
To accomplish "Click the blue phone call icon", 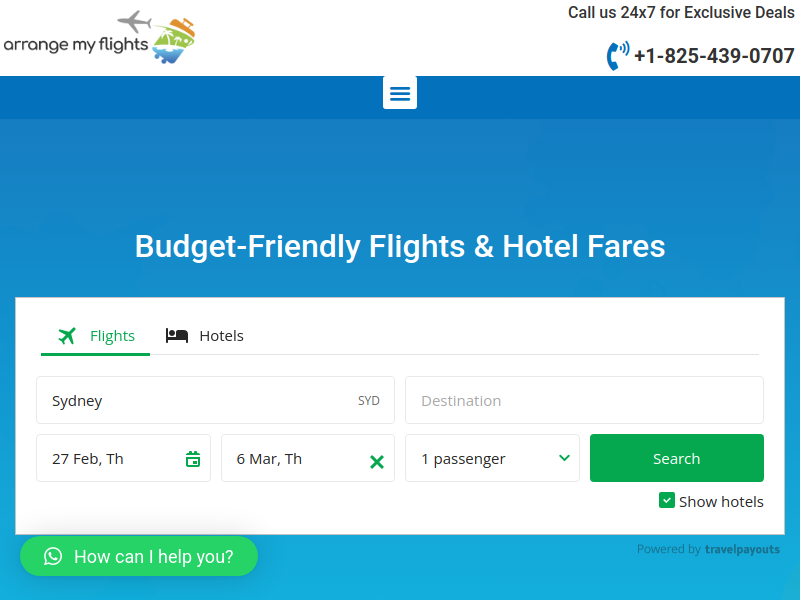I will pos(617,56).
